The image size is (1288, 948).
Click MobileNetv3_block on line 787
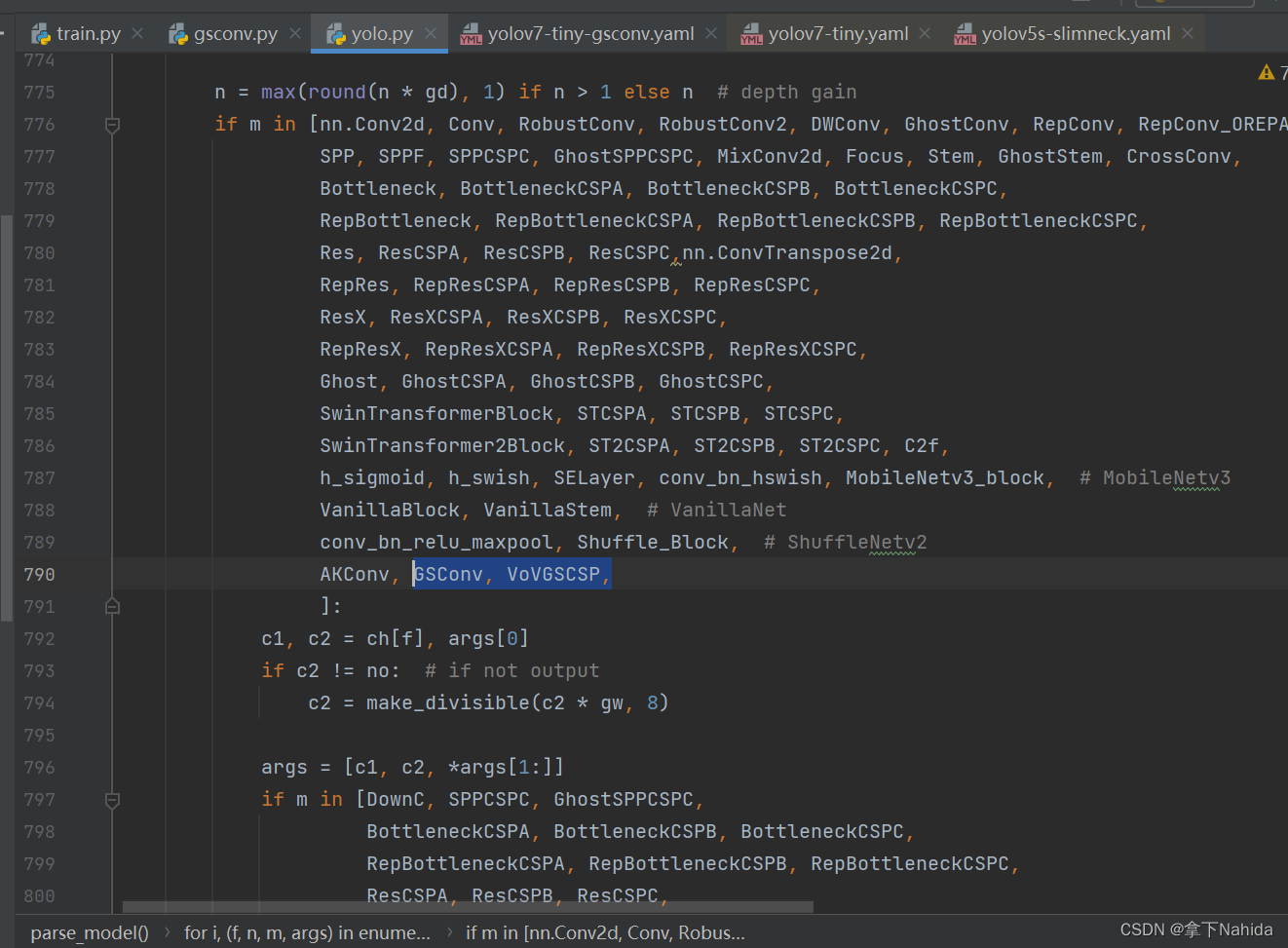[x=945, y=478]
